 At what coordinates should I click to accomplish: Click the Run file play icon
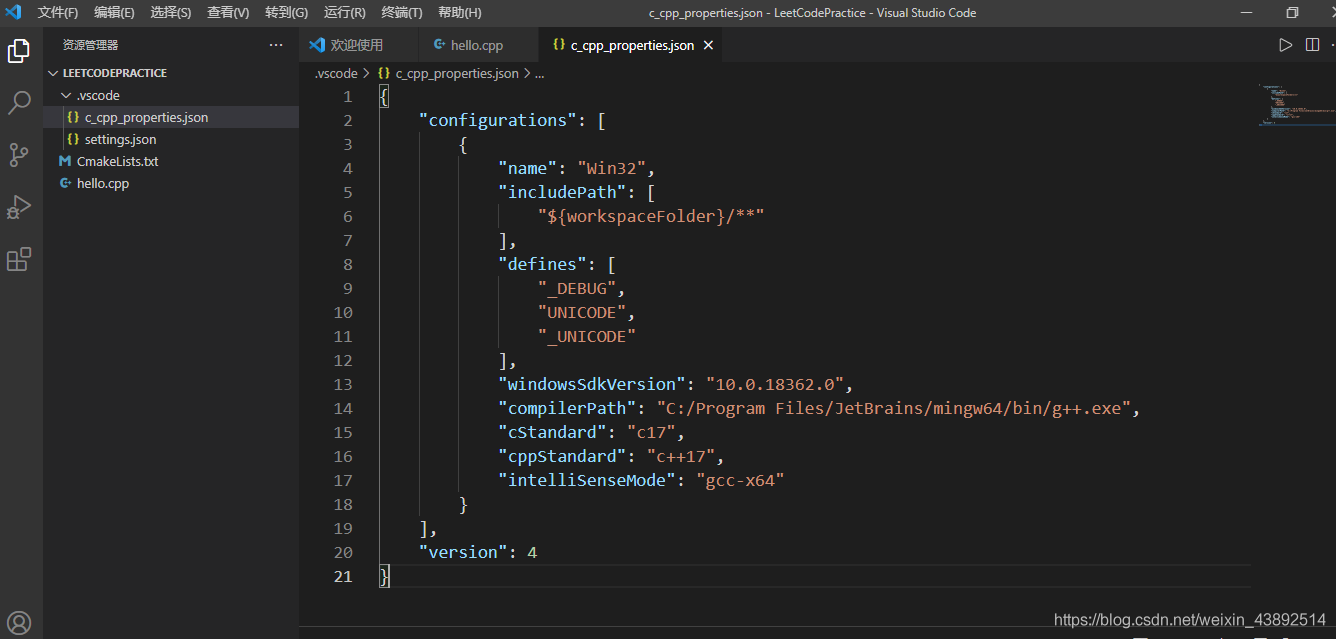(1286, 45)
